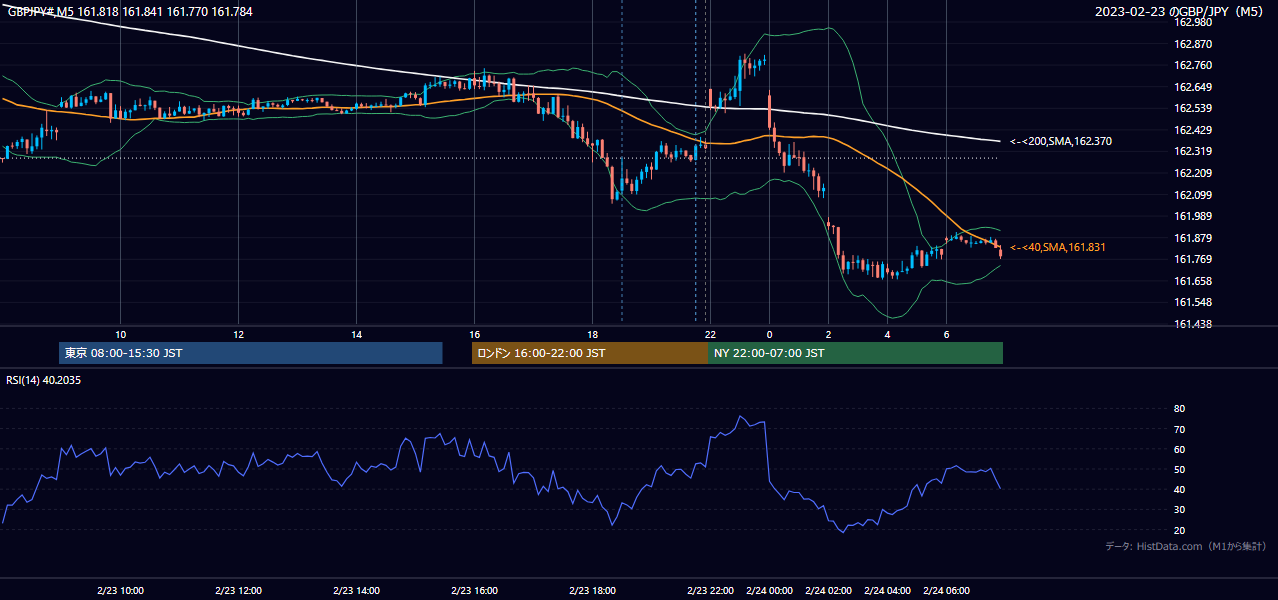1278x600 pixels.
Task: Click the 2/24 02:00 date label
Action: [828, 591]
